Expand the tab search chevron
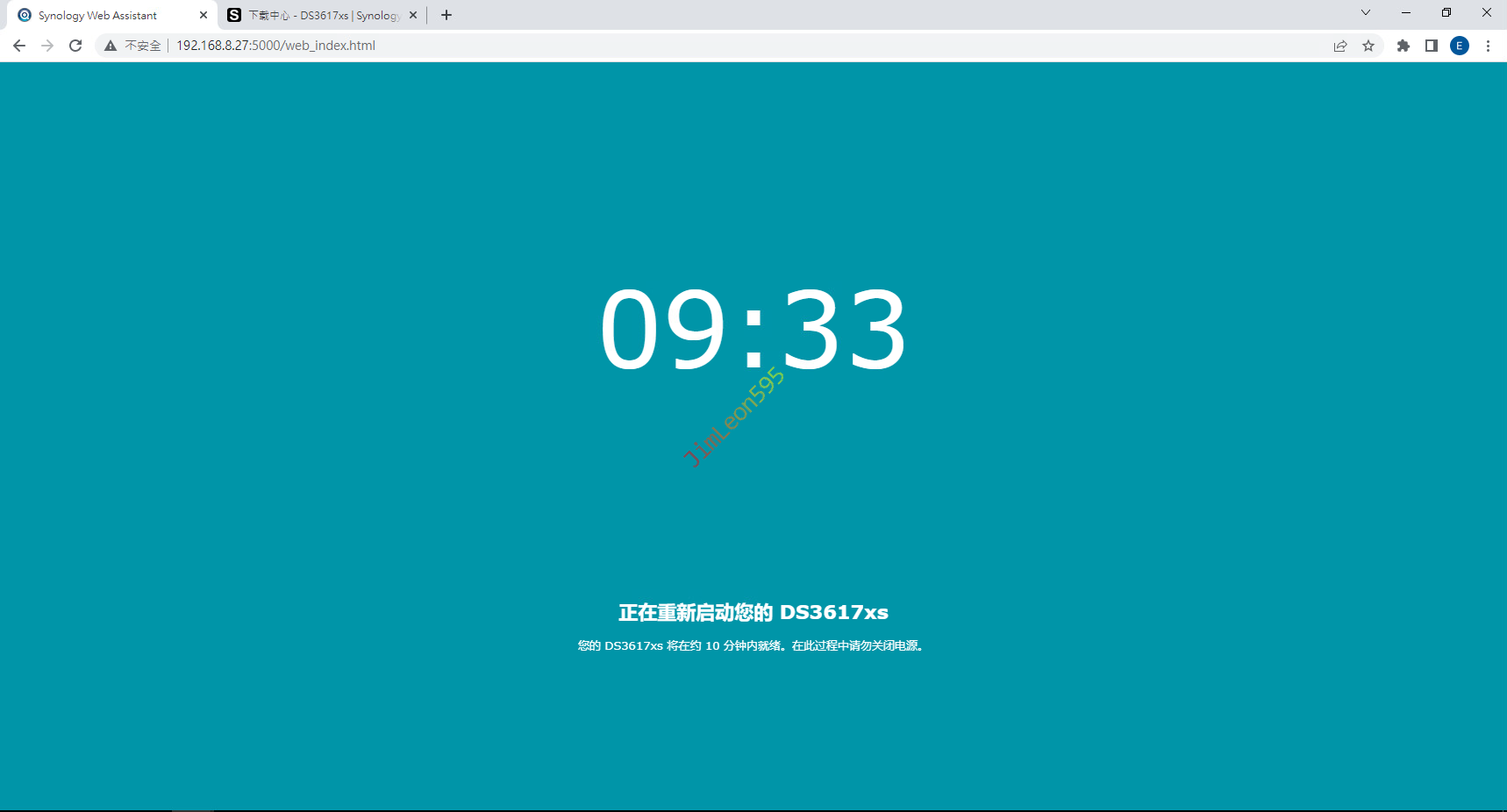Screen dimensions: 1507x812 coord(1366,13)
